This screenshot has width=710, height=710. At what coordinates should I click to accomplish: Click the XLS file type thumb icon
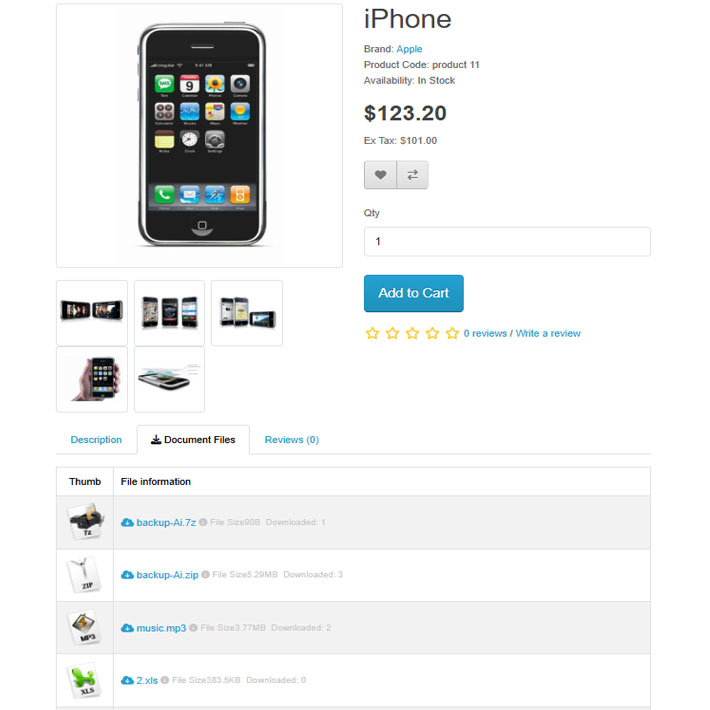click(x=84, y=681)
